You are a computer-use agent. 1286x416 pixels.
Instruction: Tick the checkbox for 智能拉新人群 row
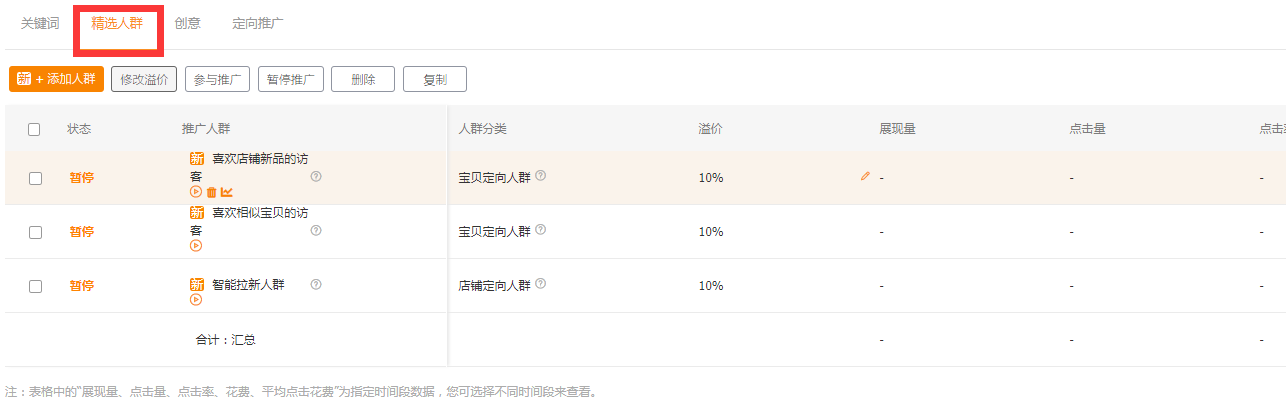35,286
